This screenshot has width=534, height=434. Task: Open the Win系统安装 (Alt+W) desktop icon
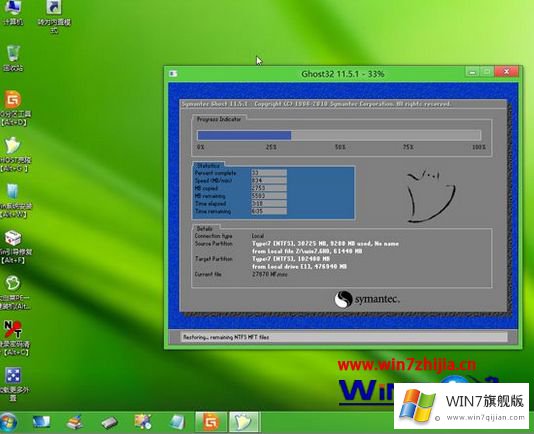[14, 200]
